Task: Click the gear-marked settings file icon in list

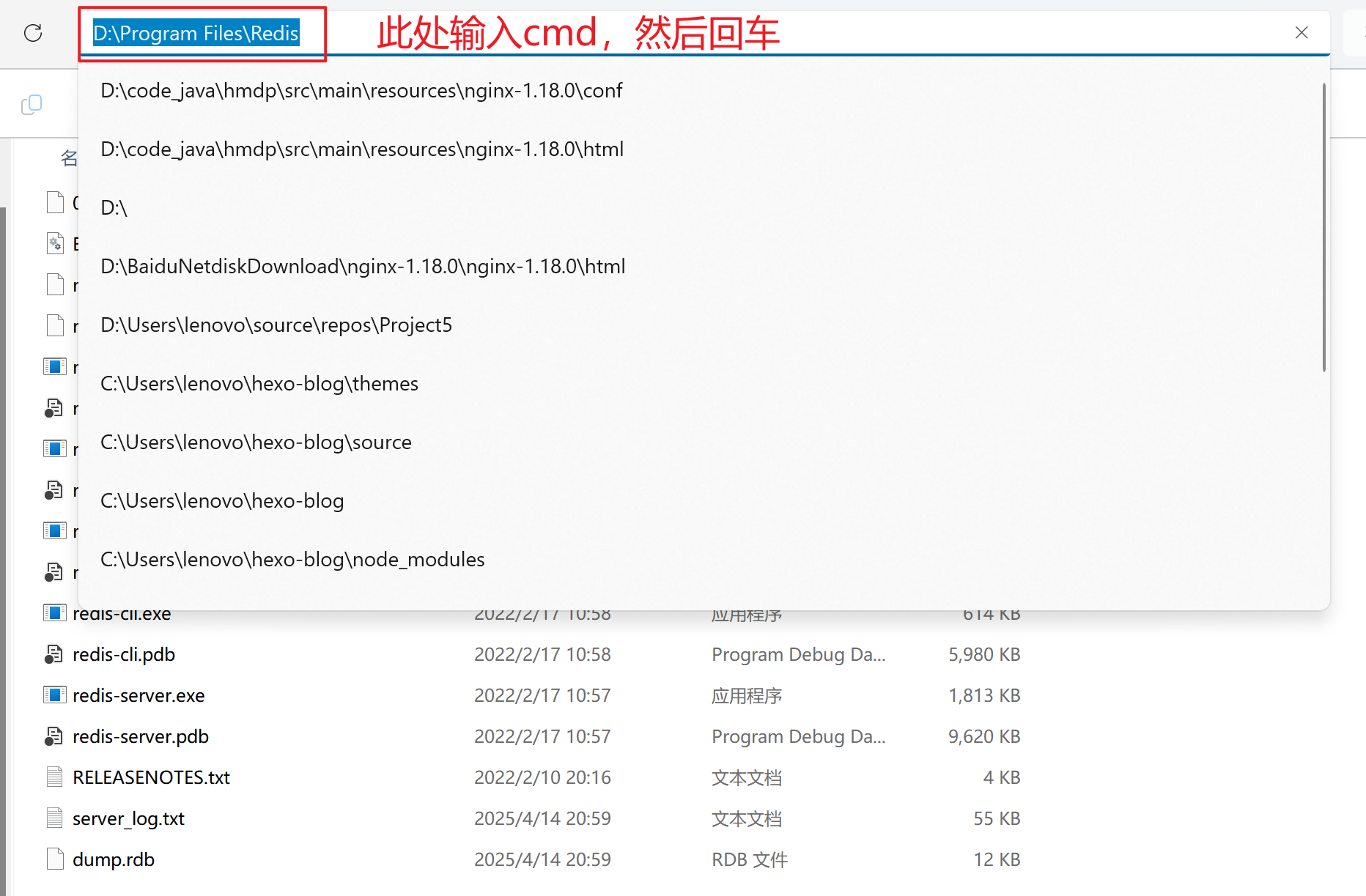Action: coord(56,243)
